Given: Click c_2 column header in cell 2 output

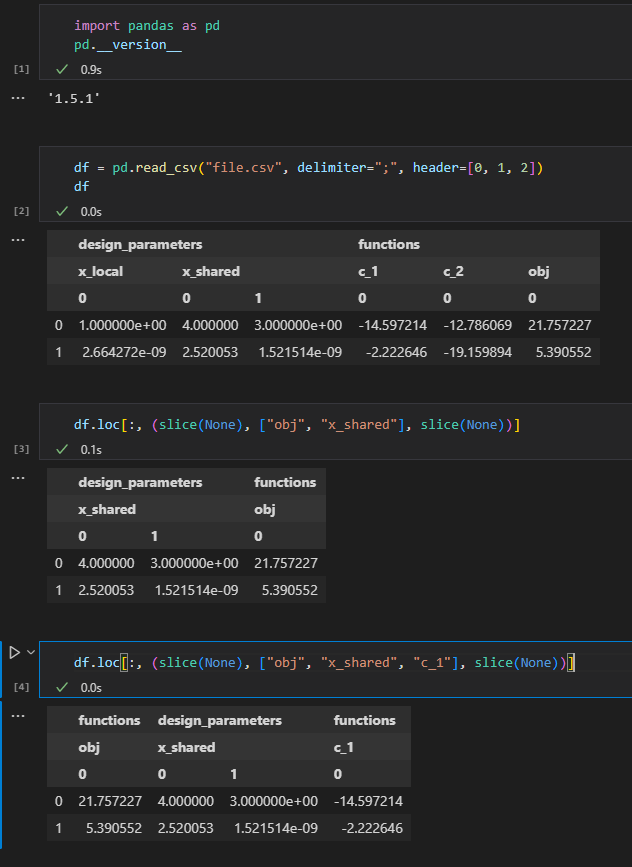Looking at the screenshot, I should point(453,271).
